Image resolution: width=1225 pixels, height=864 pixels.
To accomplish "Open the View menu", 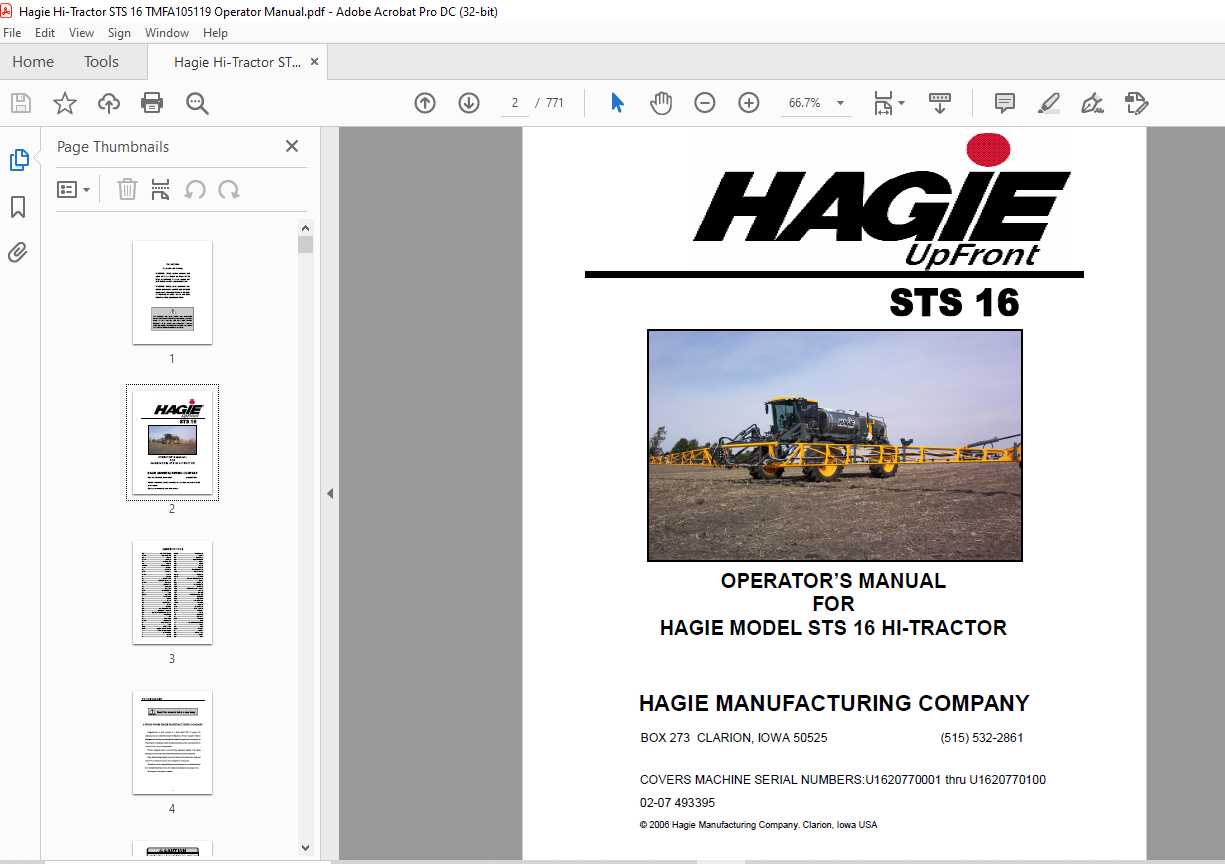I will point(81,33).
